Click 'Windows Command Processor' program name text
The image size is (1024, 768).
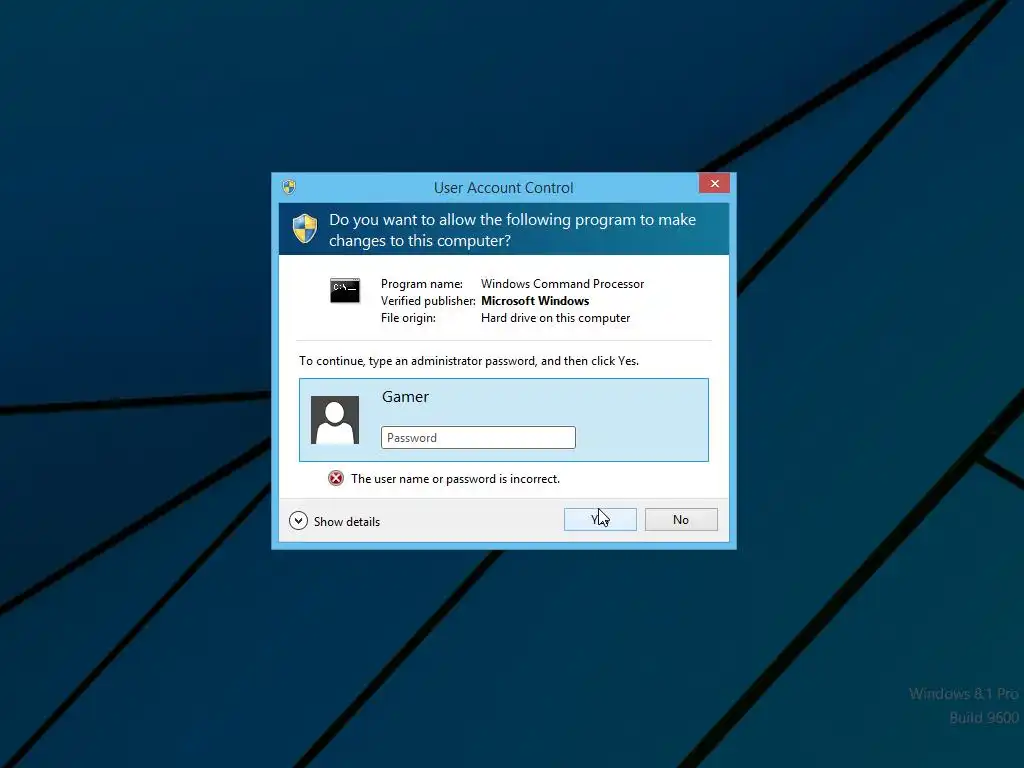562,284
